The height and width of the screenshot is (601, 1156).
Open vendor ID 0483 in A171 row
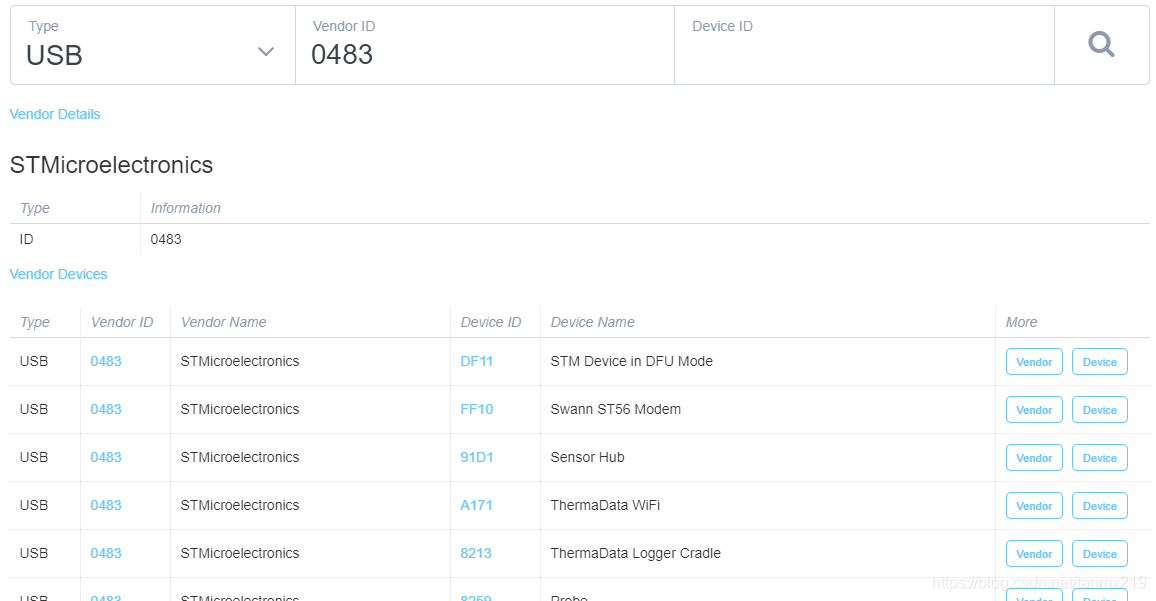tap(105, 505)
